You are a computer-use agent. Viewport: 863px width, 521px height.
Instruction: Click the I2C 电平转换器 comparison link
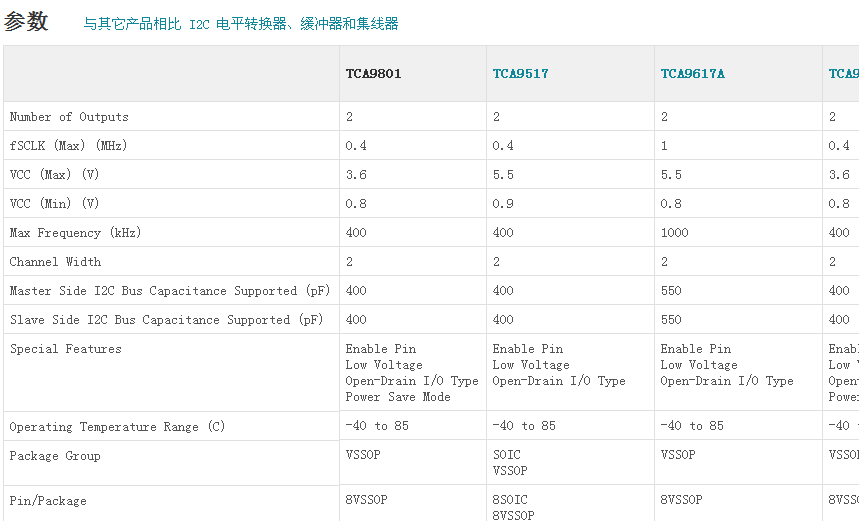point(240,24)
